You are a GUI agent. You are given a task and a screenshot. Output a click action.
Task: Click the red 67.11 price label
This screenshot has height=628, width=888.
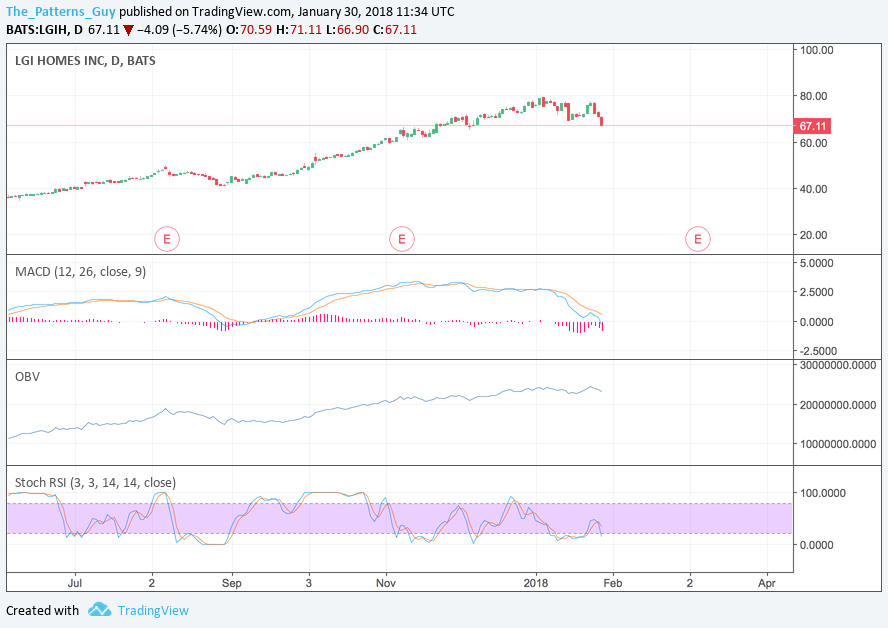pyautogui.click(x=812, y=126)
